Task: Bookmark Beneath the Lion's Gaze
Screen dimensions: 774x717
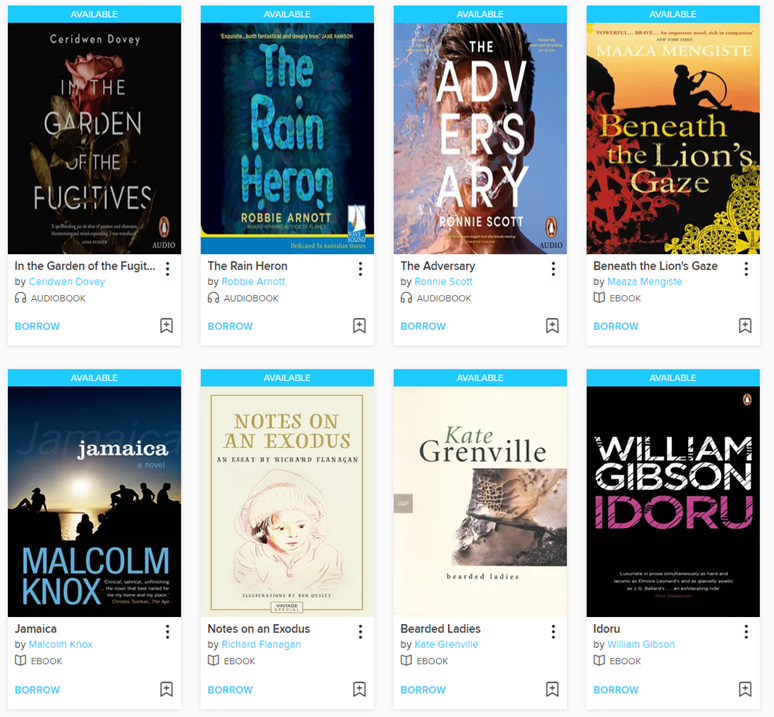Action: coord(745,326)
